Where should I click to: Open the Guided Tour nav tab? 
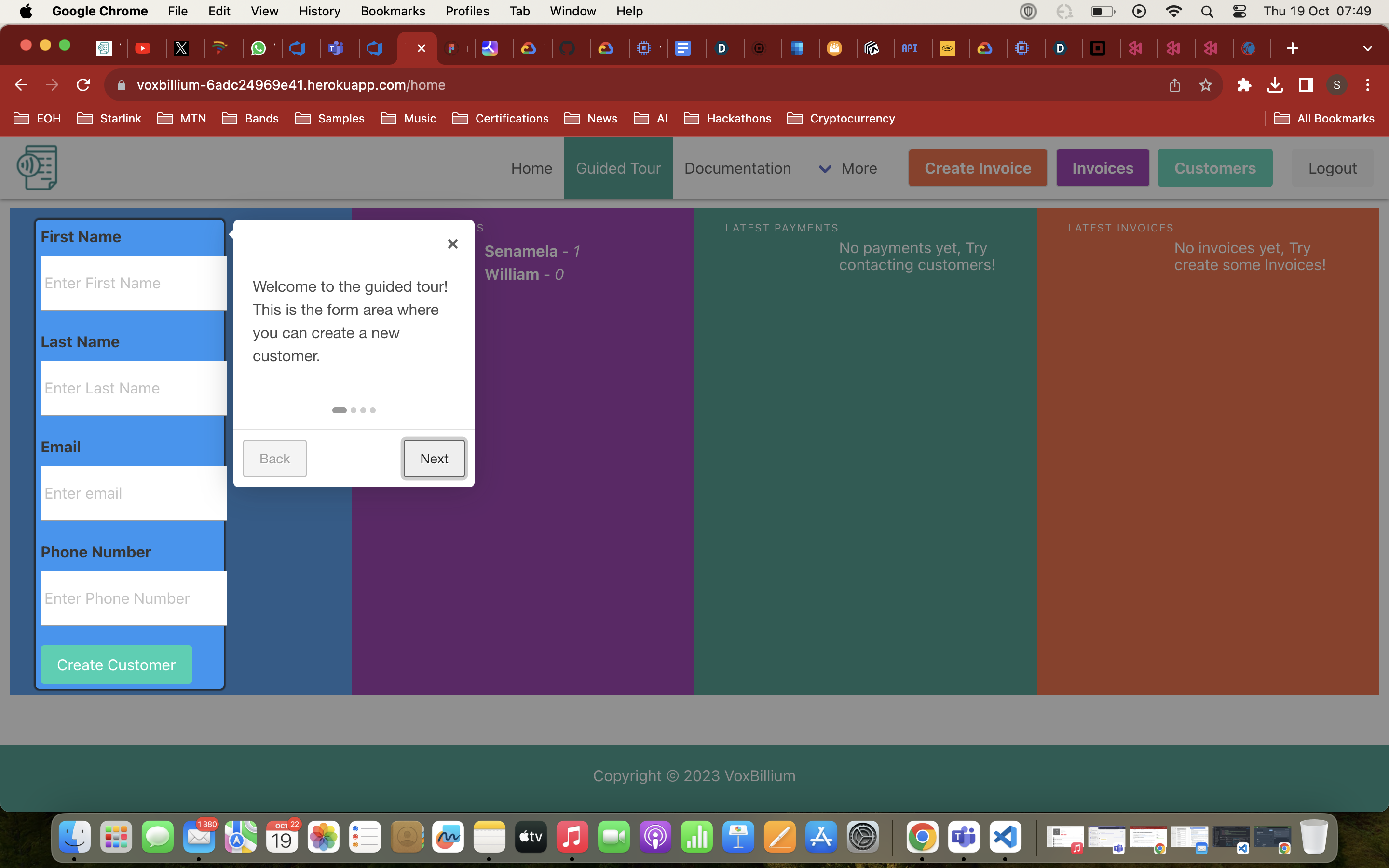618,168
